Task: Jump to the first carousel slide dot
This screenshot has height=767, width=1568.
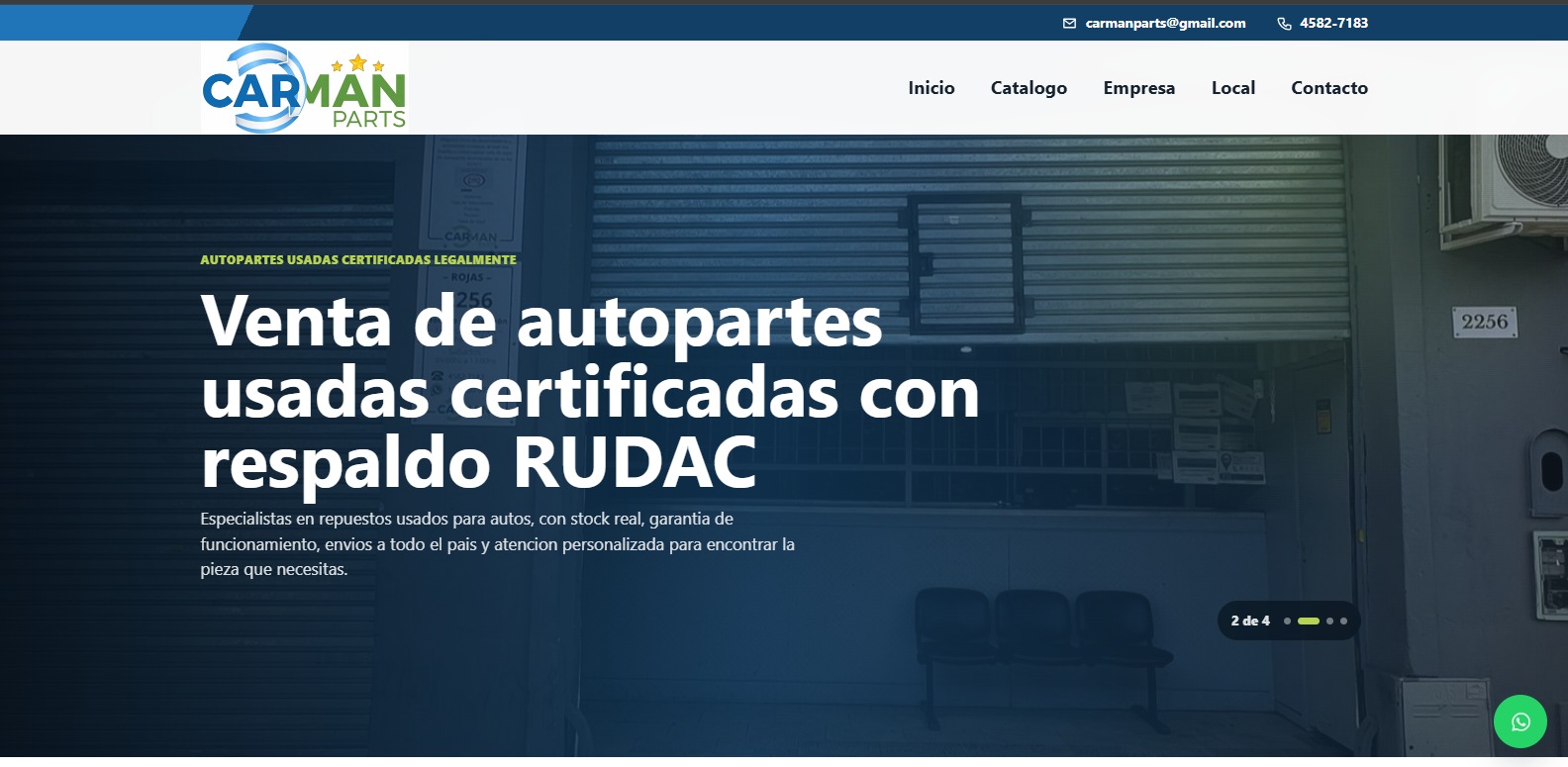Action: coord(1287,622)
